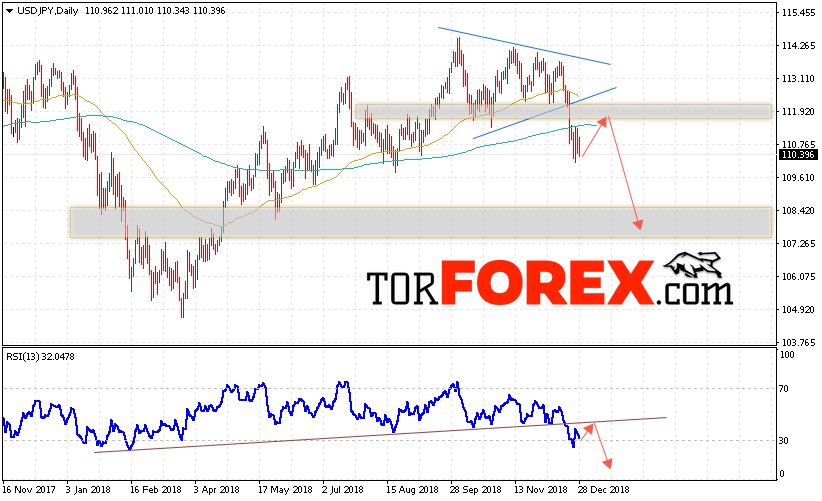
Task: Click the 28 Dec 2018 date label
Action: coord(603,490)
